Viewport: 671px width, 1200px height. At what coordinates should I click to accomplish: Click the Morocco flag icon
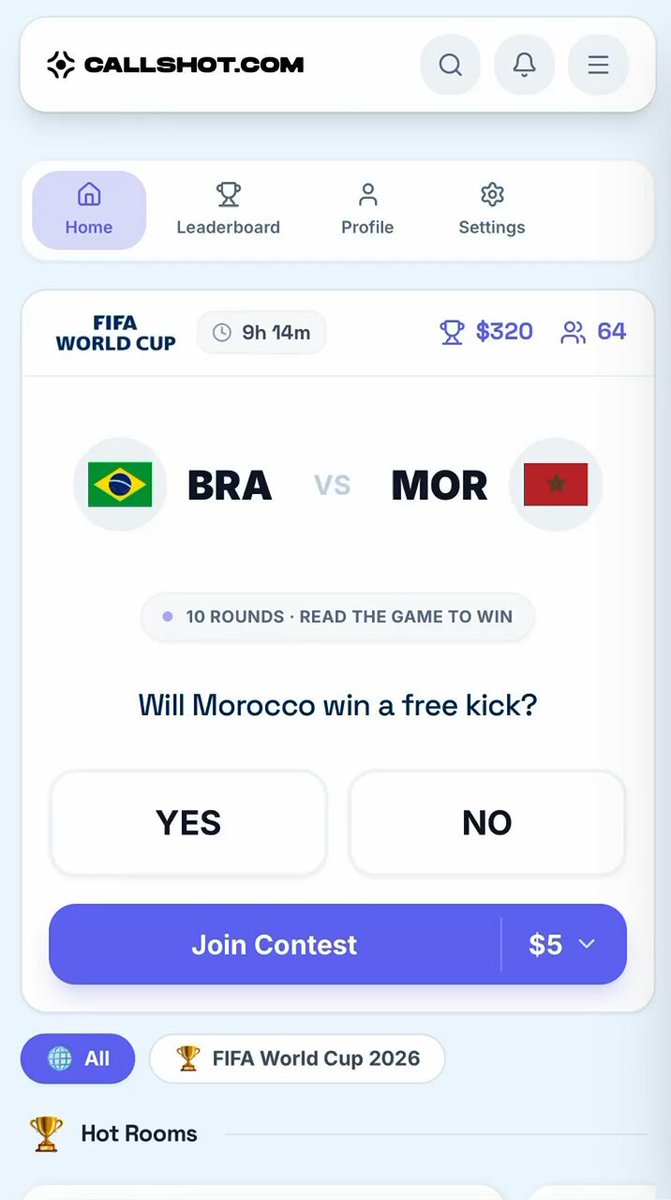(x=556, y=484)
